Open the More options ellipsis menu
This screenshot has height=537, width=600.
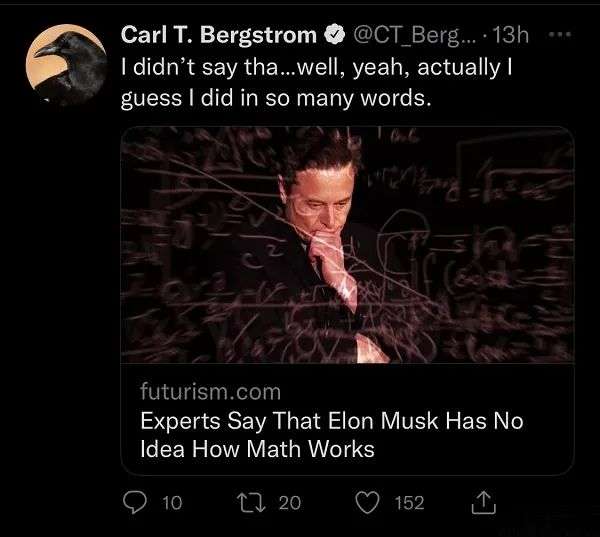coord(561,34)
